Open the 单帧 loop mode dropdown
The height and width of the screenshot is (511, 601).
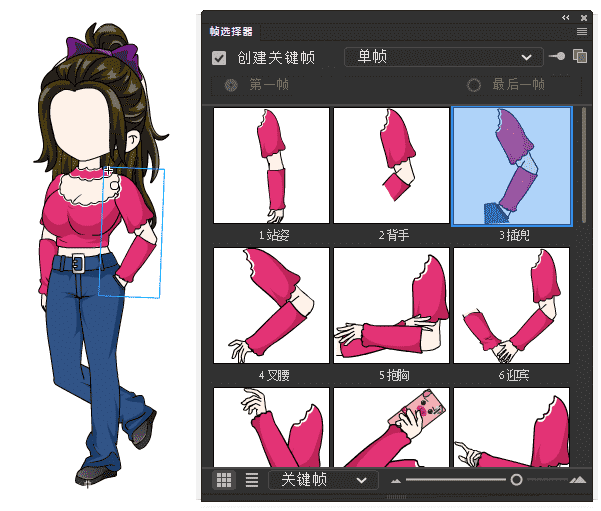click(442, 57)
